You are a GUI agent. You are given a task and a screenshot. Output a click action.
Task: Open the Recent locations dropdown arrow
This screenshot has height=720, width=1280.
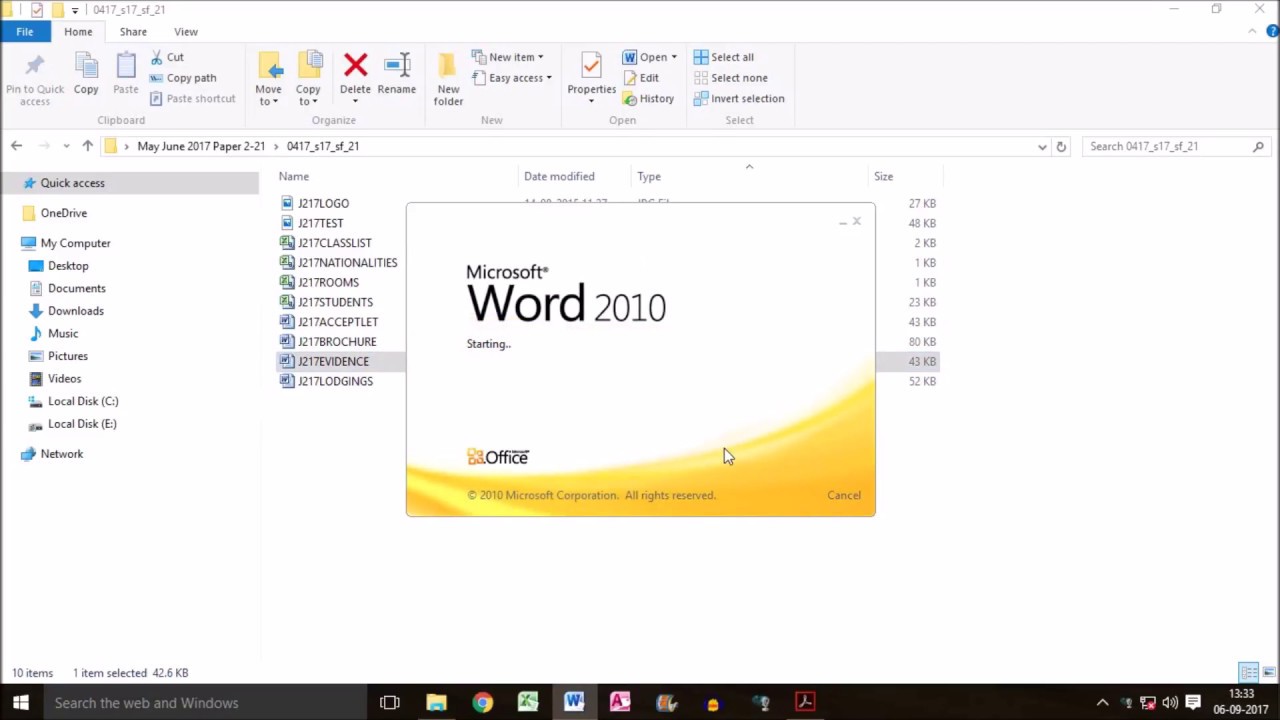click(66, 146)
